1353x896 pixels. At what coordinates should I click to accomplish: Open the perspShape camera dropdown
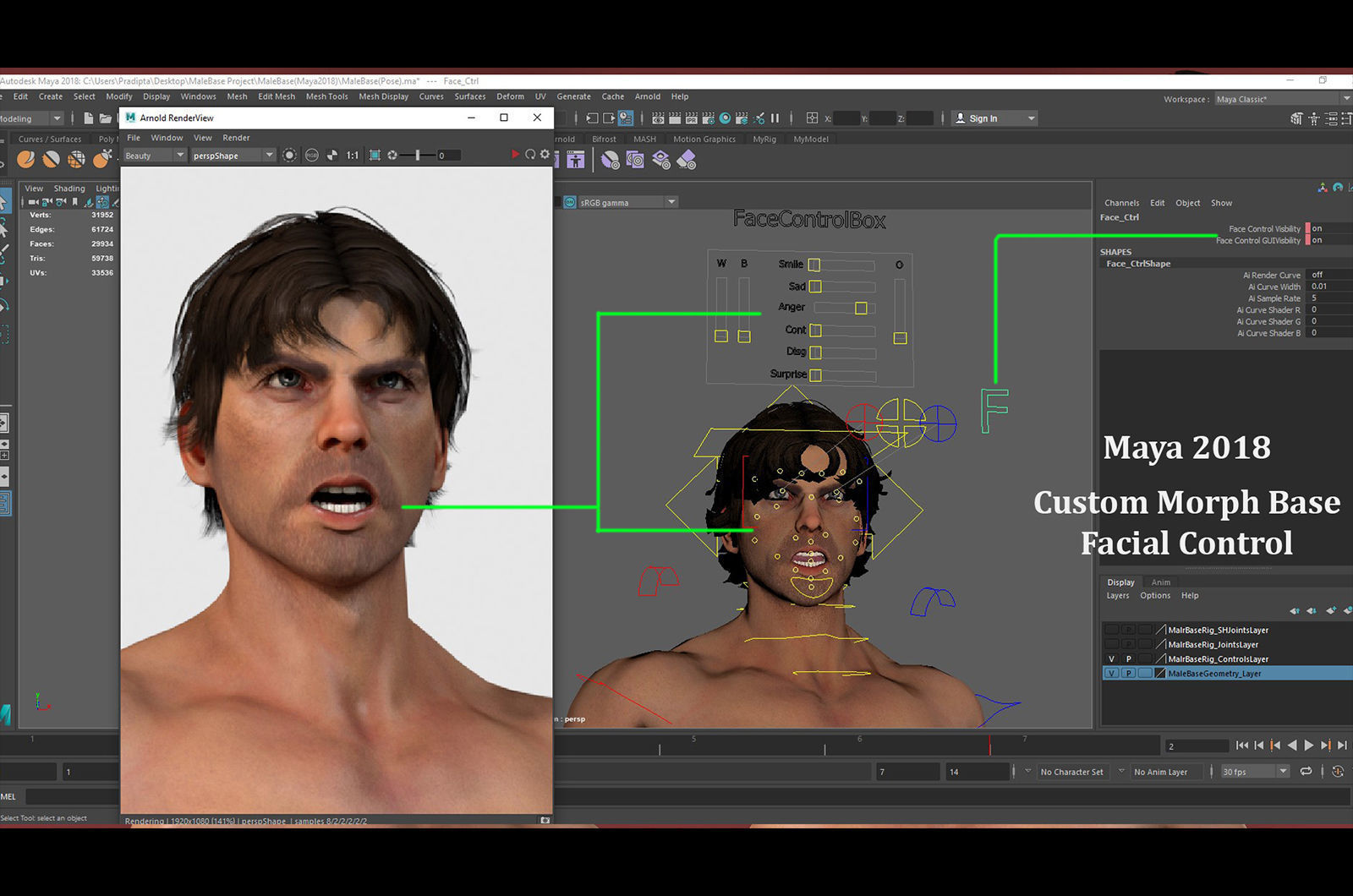click(233, 156)
